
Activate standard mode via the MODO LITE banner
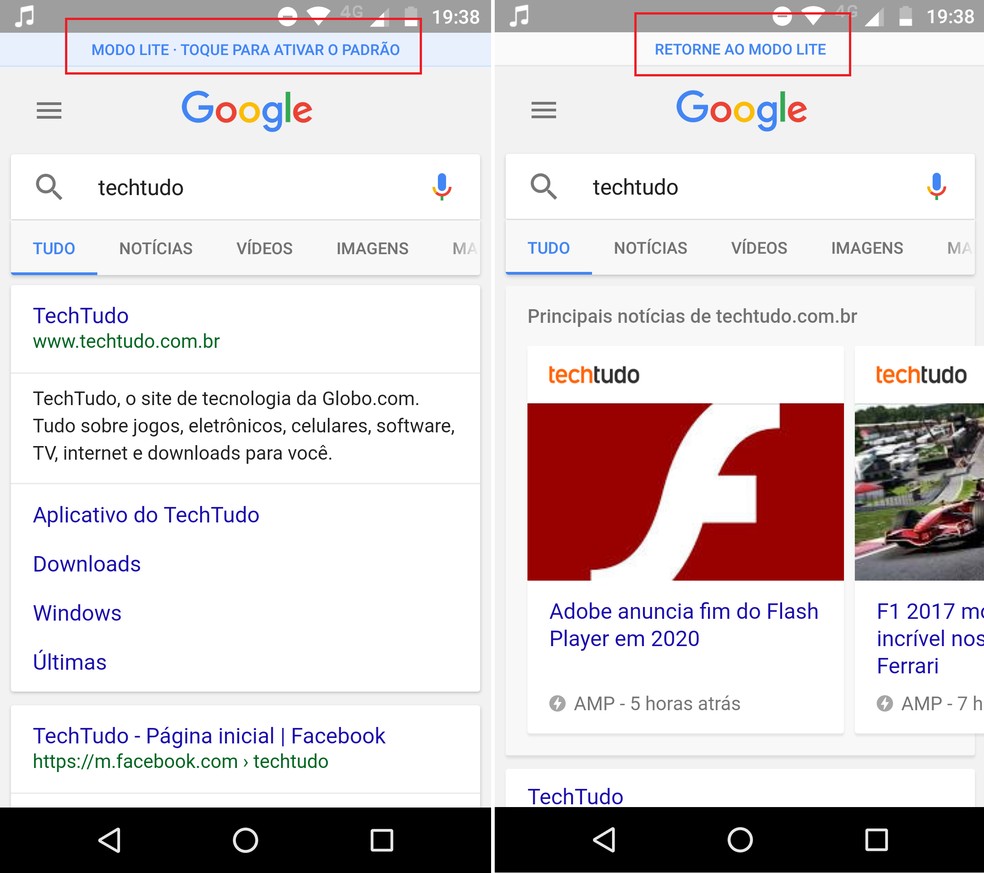coord(243,48)
